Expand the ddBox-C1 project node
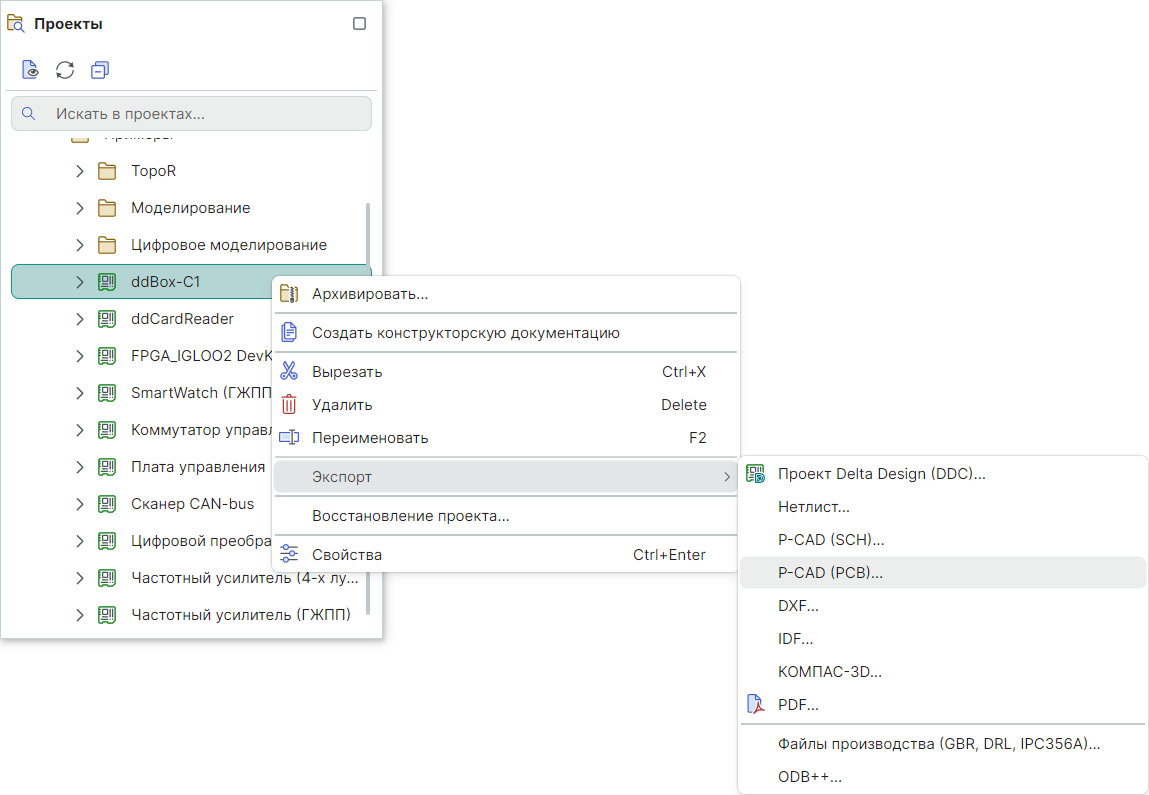 point(80,282)
